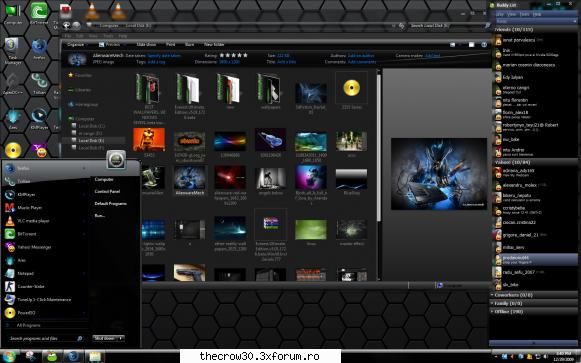The height and width of the screenshot is (363, 581).
Task: Open the green taskbar program icon
Action: point(52,356)
